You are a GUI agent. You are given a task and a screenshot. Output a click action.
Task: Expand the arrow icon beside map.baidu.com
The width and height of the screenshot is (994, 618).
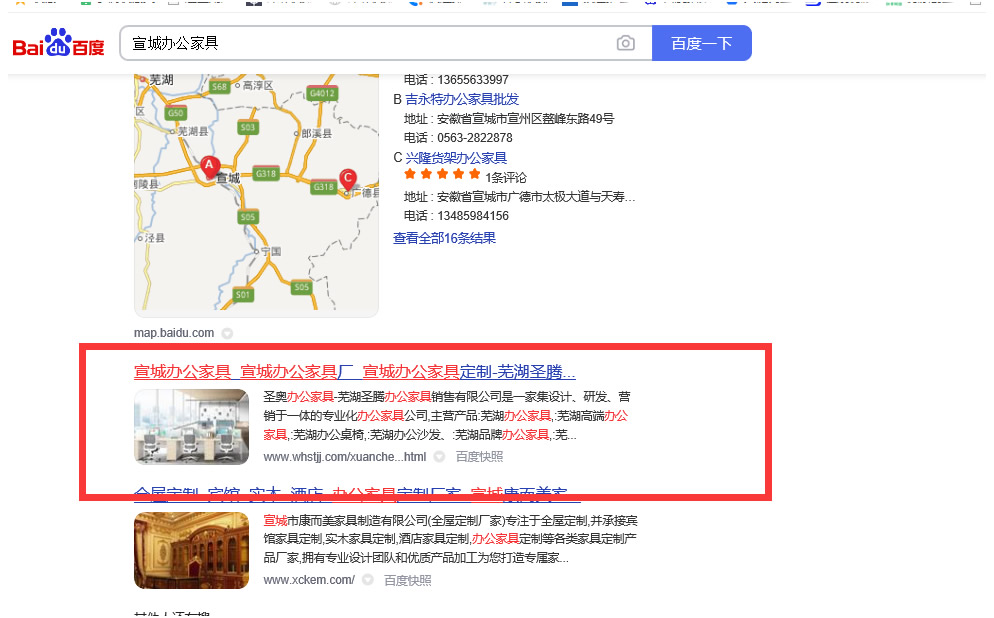pos(227,333)
